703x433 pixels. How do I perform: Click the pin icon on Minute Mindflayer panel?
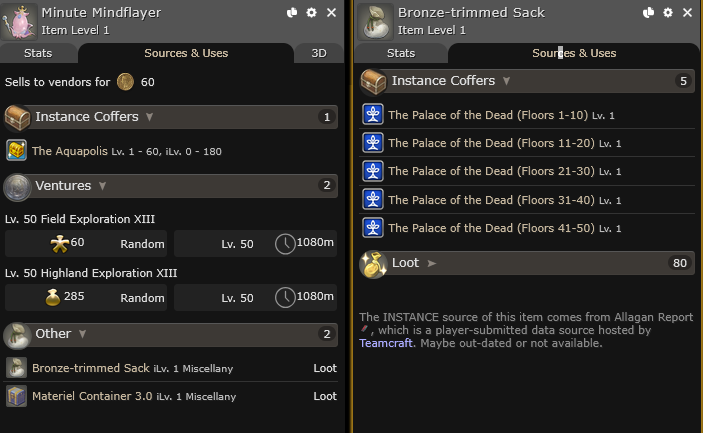tap(292, 13)
